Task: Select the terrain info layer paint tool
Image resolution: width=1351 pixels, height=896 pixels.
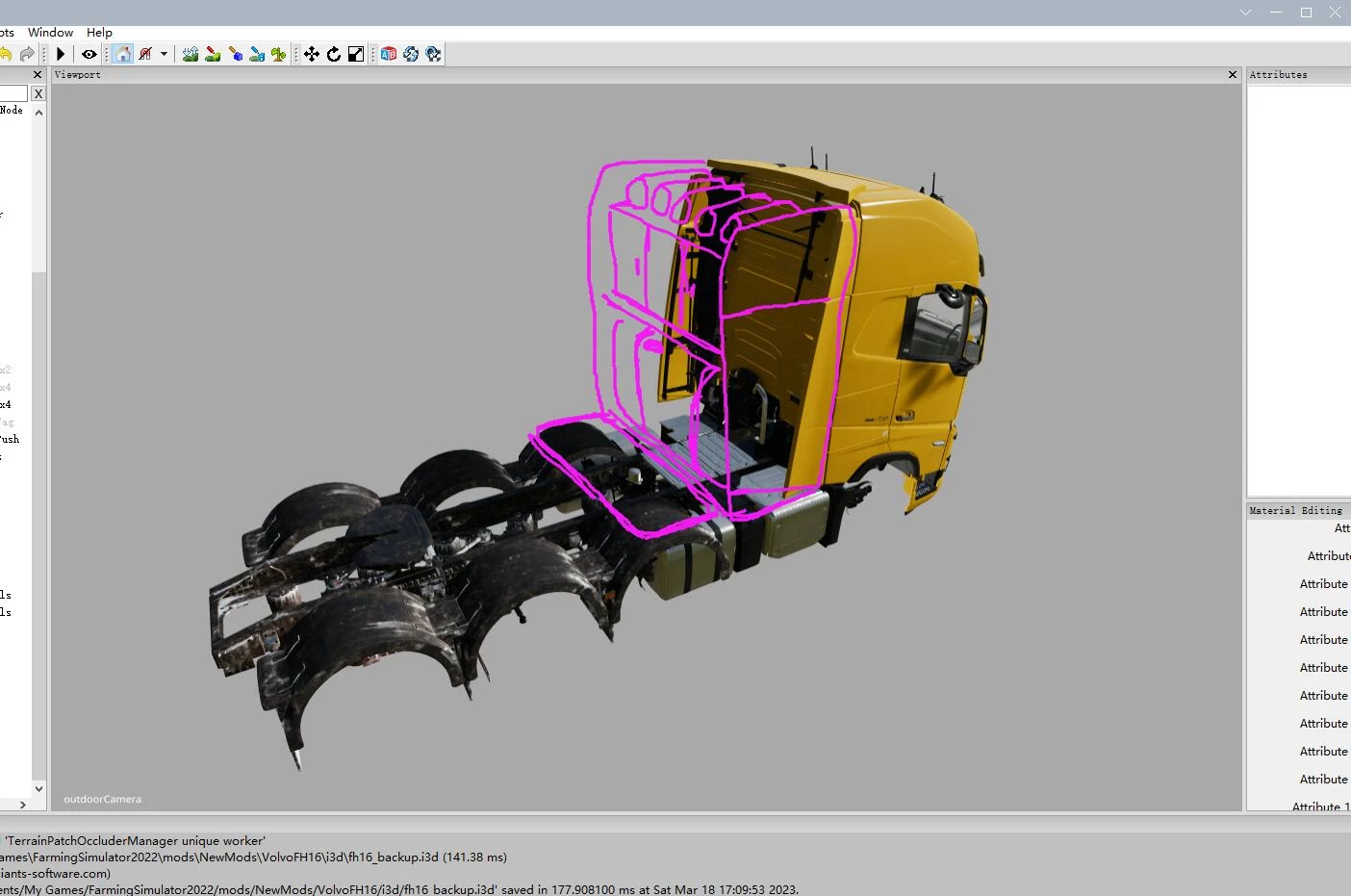Action: tap(257, 54)
